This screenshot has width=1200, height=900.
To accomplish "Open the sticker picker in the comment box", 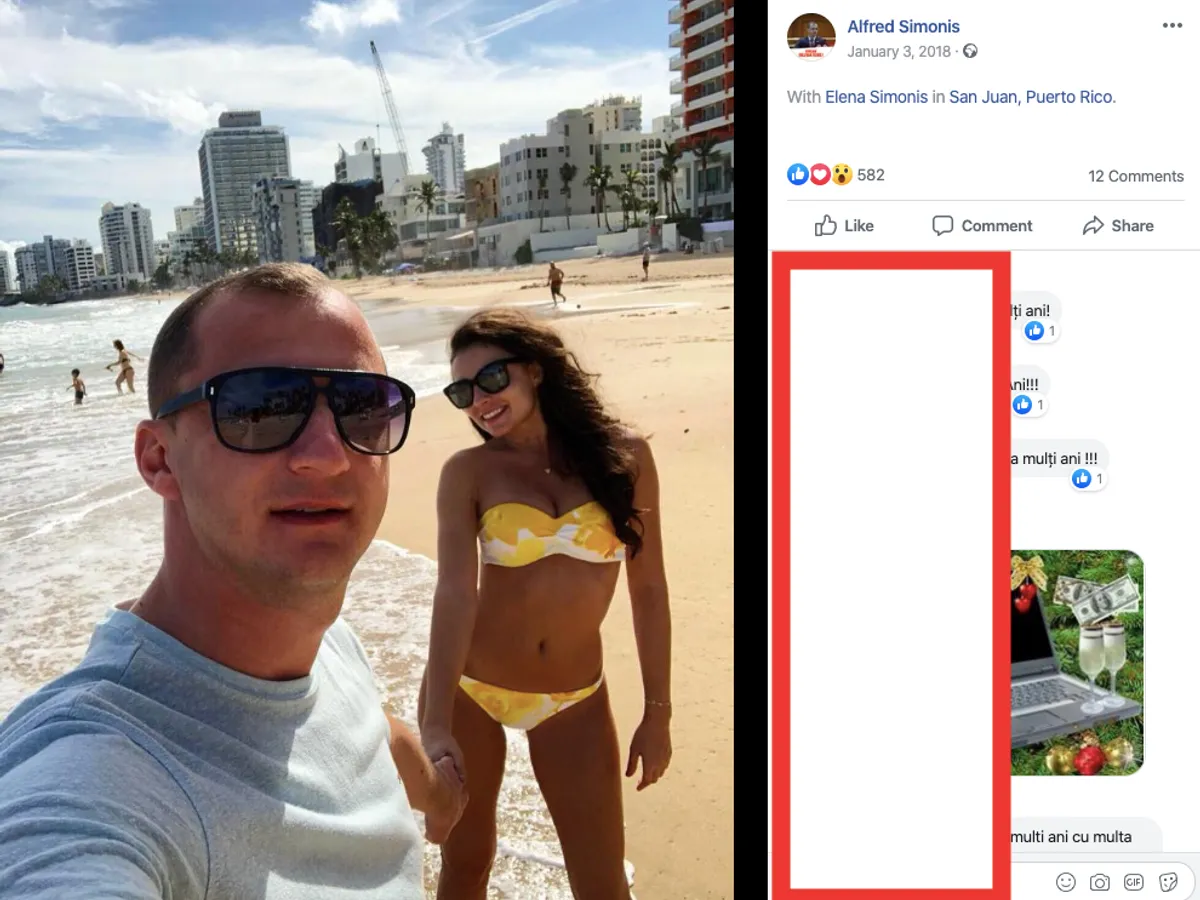I will click(x=1168, y=882).
